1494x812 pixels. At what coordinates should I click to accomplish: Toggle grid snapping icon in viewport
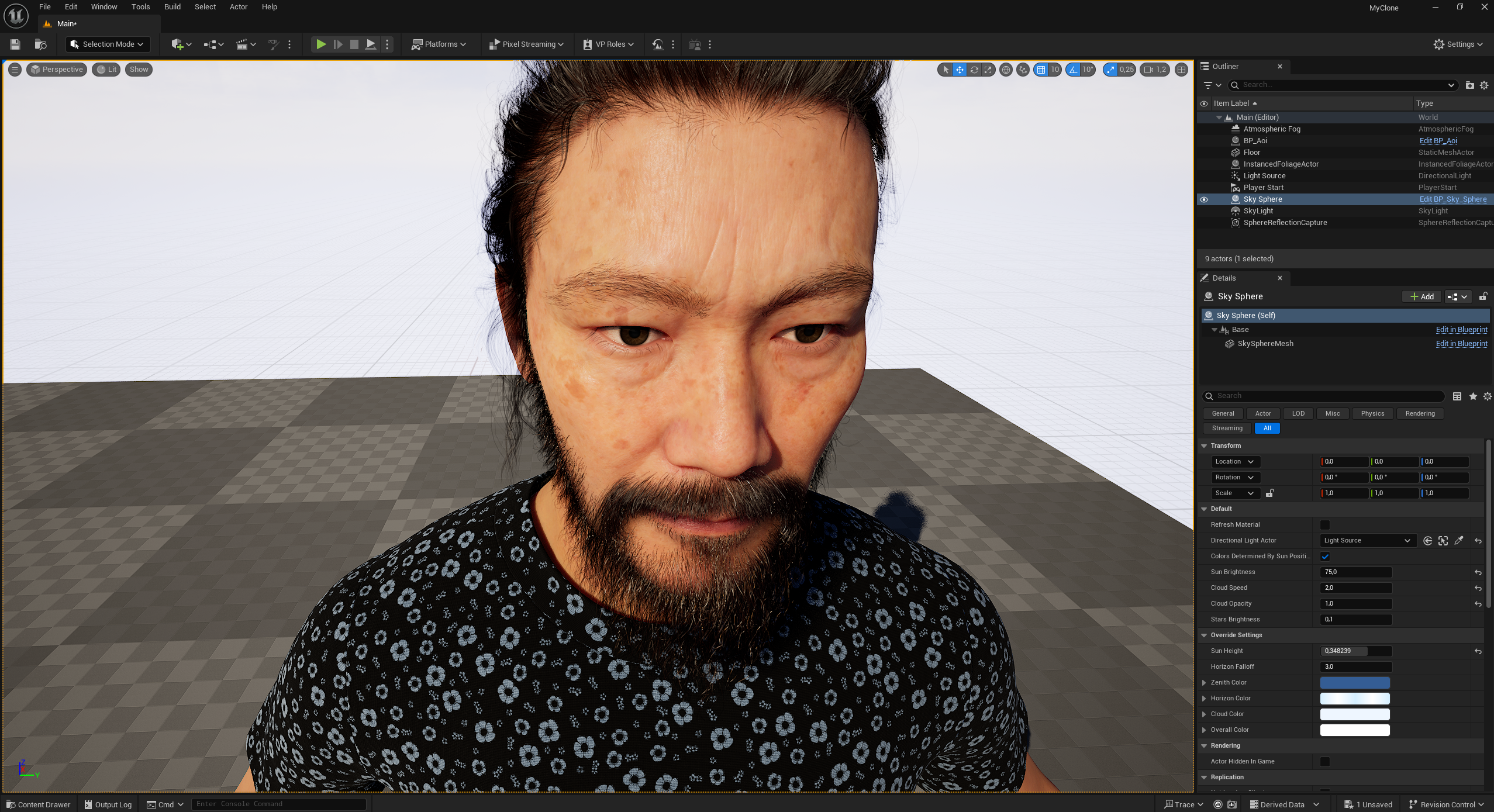tap(1041, 70)
